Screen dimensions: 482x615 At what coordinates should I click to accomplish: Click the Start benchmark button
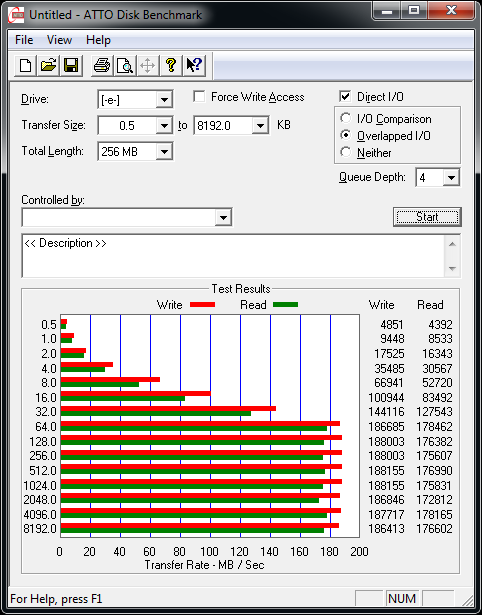[427, 217]
